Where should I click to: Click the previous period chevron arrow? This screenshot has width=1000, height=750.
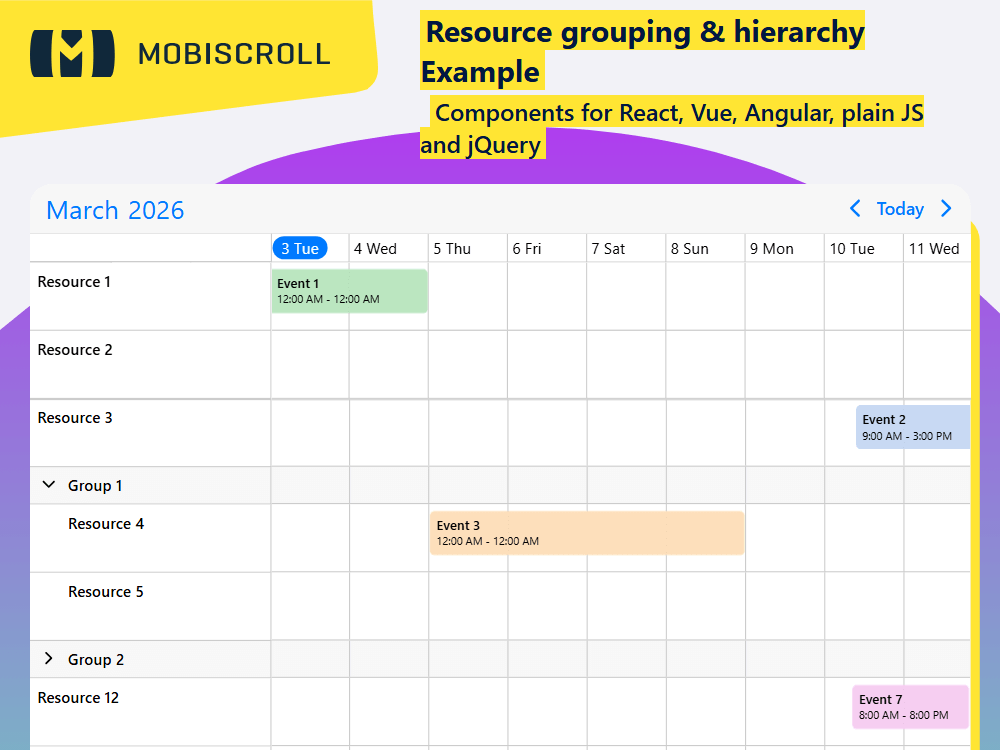[855, 209]
